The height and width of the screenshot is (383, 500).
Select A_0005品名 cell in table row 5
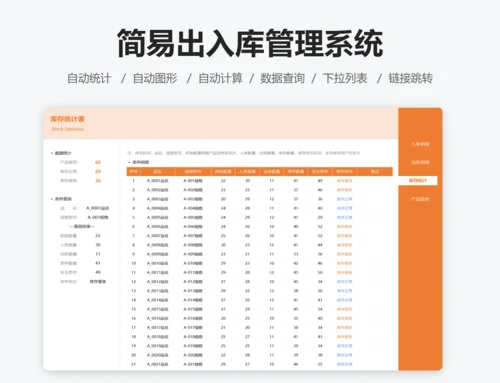pyautogui.click(x=158, y=217)
